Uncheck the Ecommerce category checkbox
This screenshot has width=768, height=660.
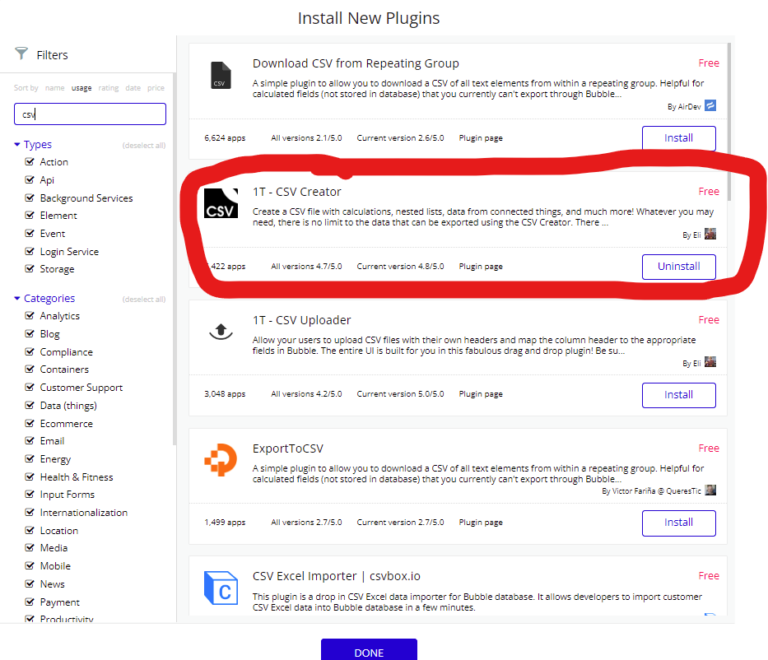30,423
